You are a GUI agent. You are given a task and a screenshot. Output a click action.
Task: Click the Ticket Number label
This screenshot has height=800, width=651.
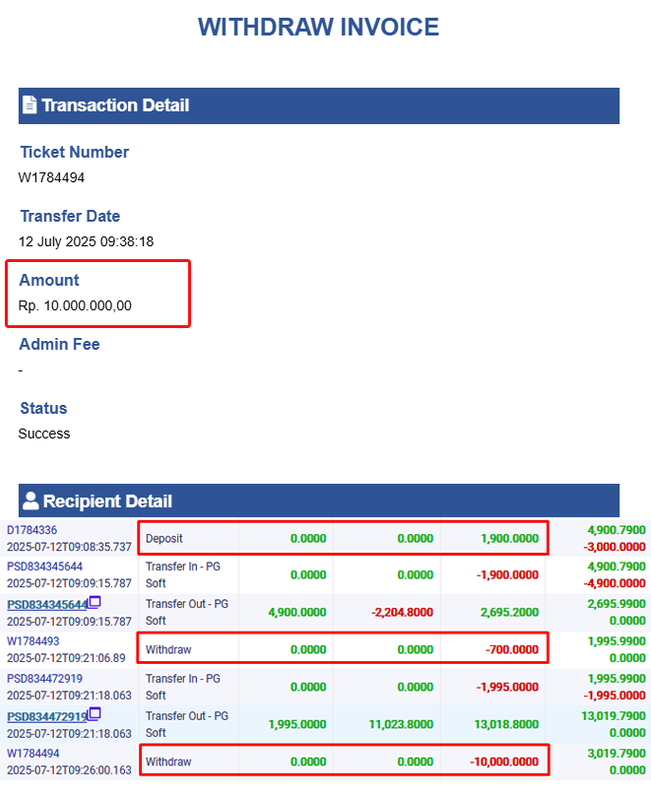[x=74, y=152]
